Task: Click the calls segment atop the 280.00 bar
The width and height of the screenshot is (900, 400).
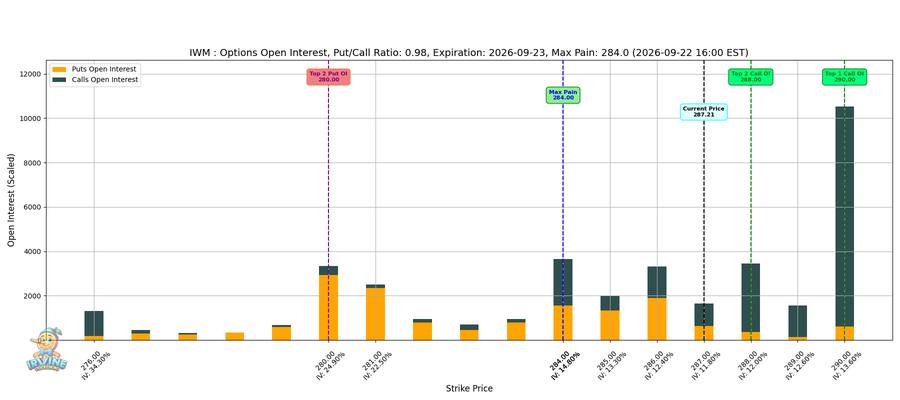Action: pyautogui.click(x=328, y=270)
